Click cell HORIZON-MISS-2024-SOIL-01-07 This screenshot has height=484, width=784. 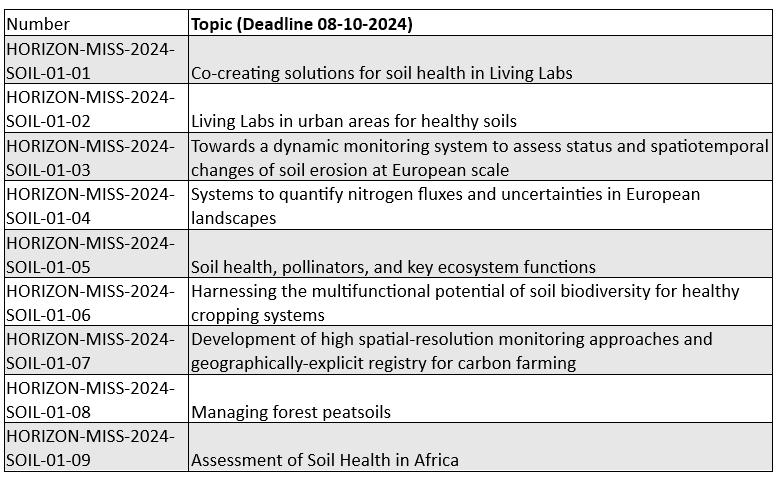(96, 351)
